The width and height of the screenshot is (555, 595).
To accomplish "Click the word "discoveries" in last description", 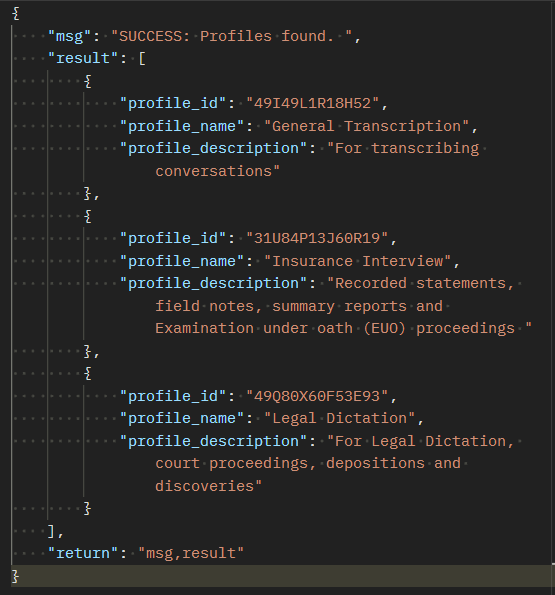I will [204, 486].
